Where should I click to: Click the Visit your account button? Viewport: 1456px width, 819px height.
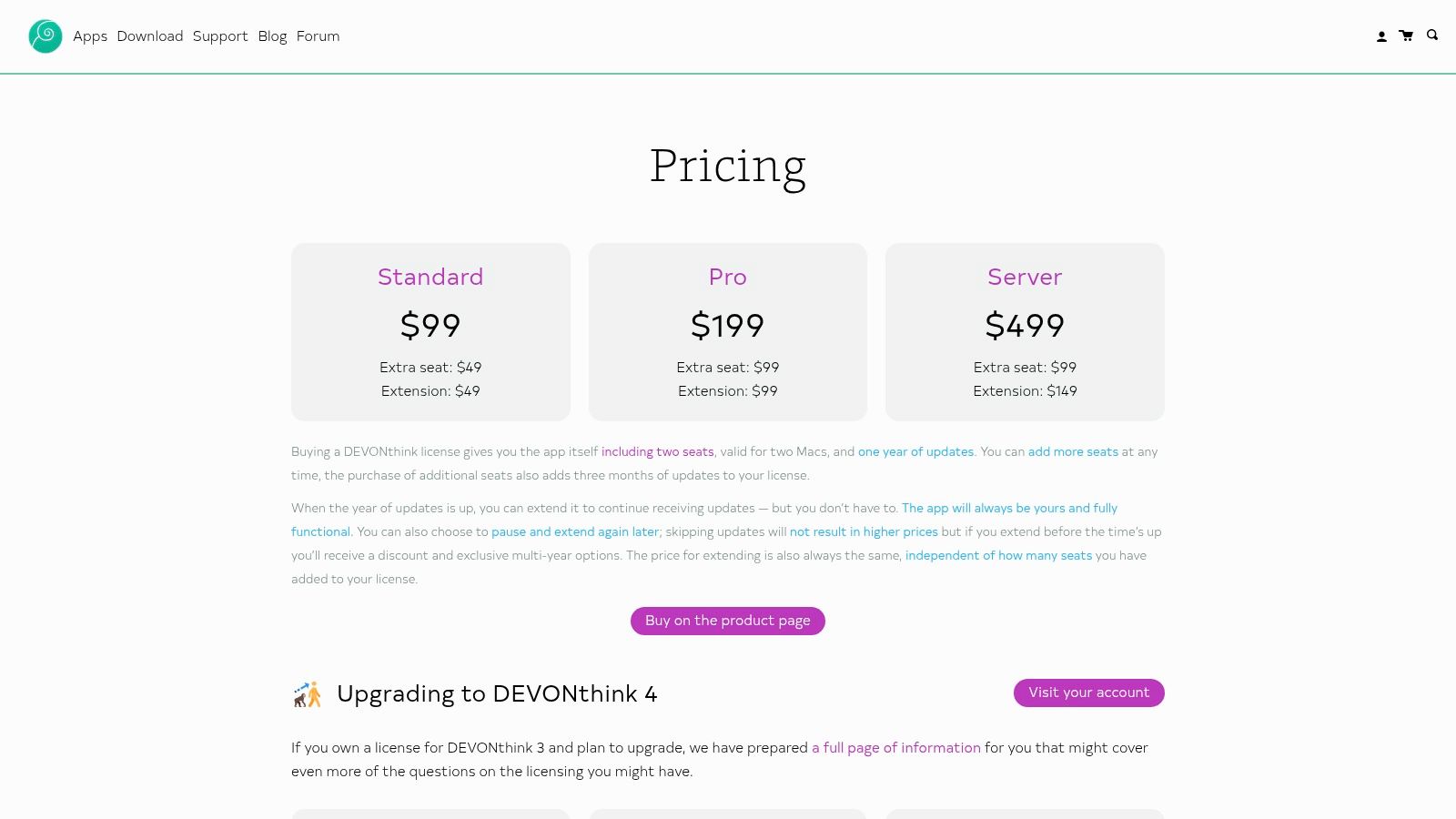pyautogui.click(x=1088, y=693)
